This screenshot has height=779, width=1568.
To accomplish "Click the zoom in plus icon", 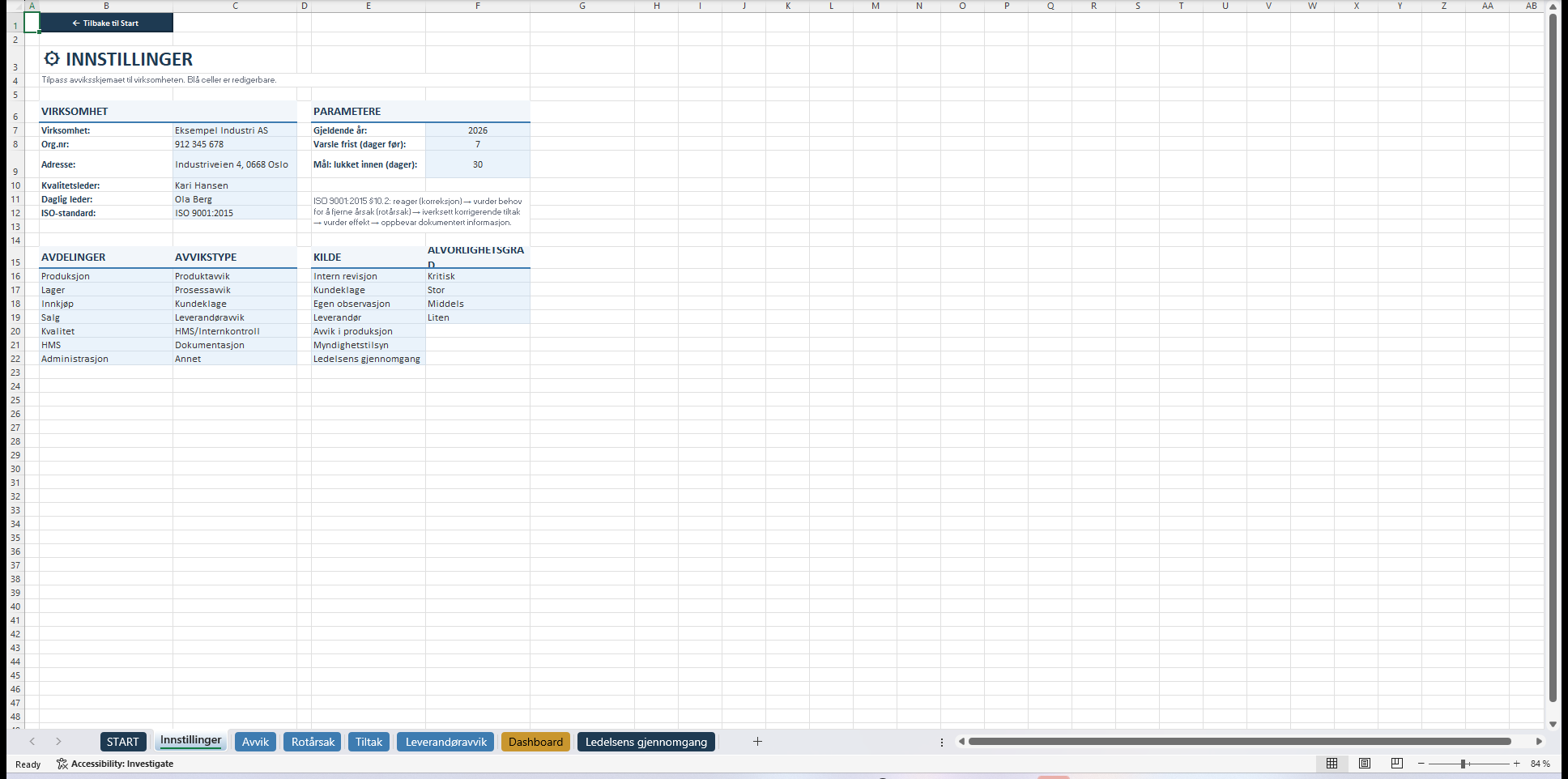I will pyautogui.click(x=1516, y=764).
